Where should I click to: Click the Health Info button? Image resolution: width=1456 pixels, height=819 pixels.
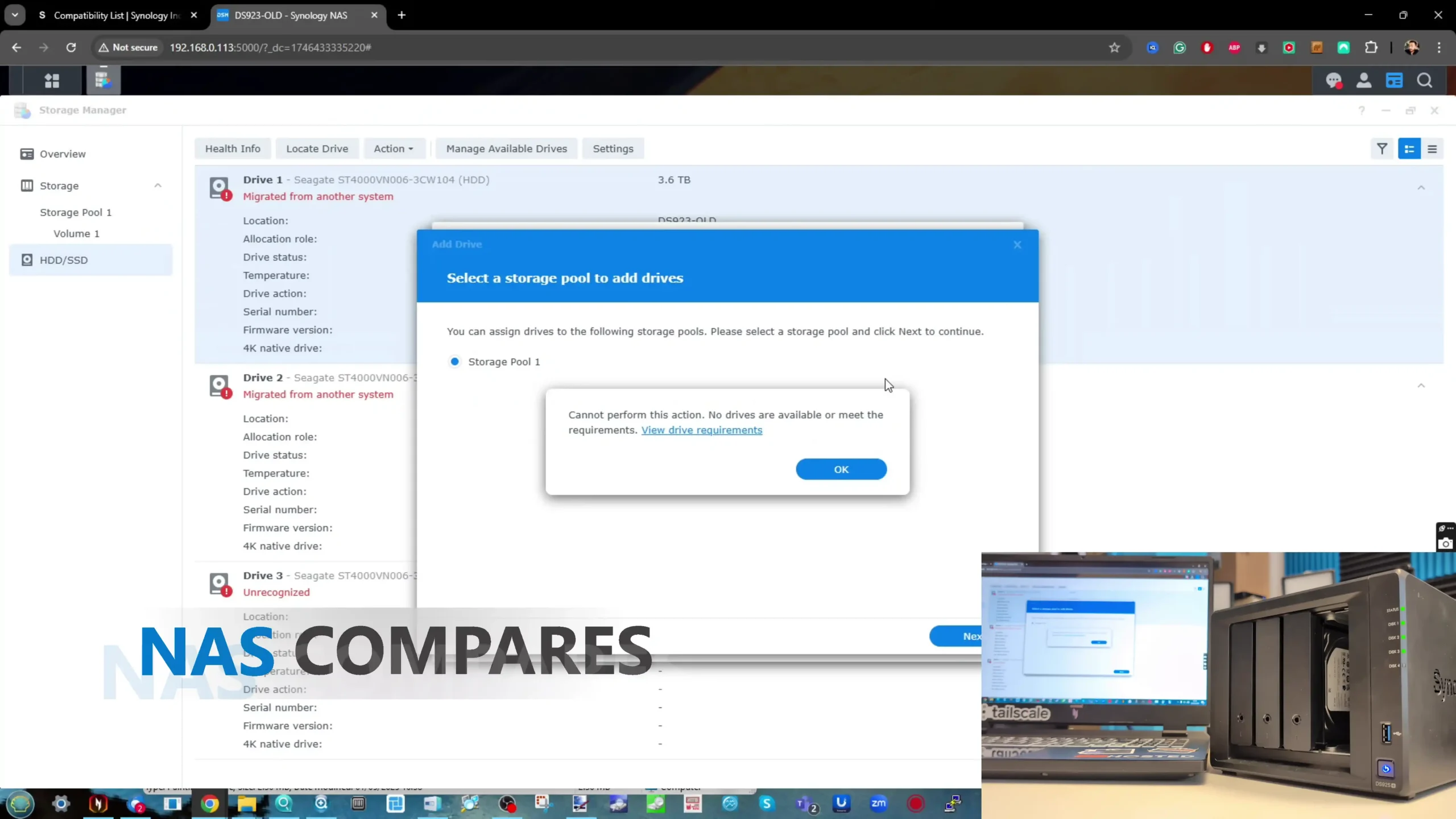[x=233, y=149]
